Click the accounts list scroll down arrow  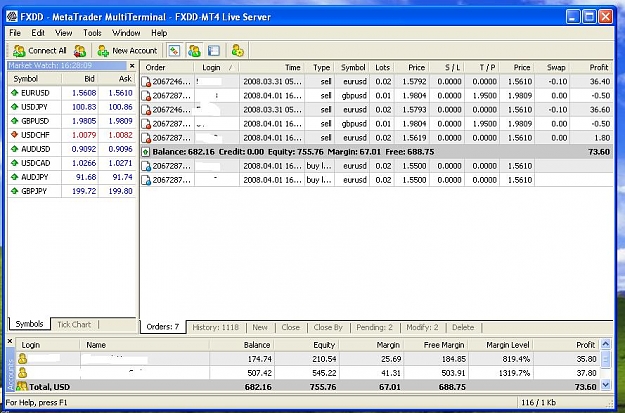click(605, 385)
